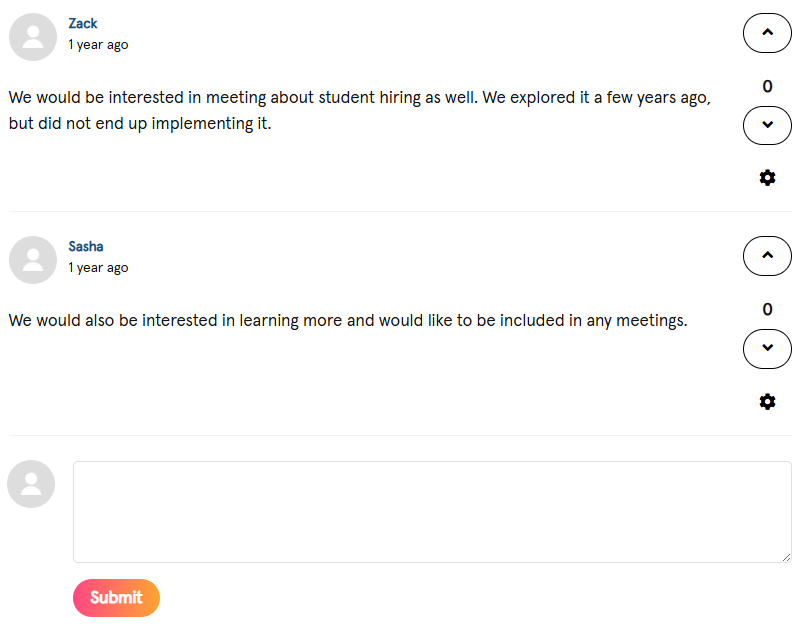Click the timestamp under Zack's name
This screenshot has height=624, width=803.
(x=98, y=44)
